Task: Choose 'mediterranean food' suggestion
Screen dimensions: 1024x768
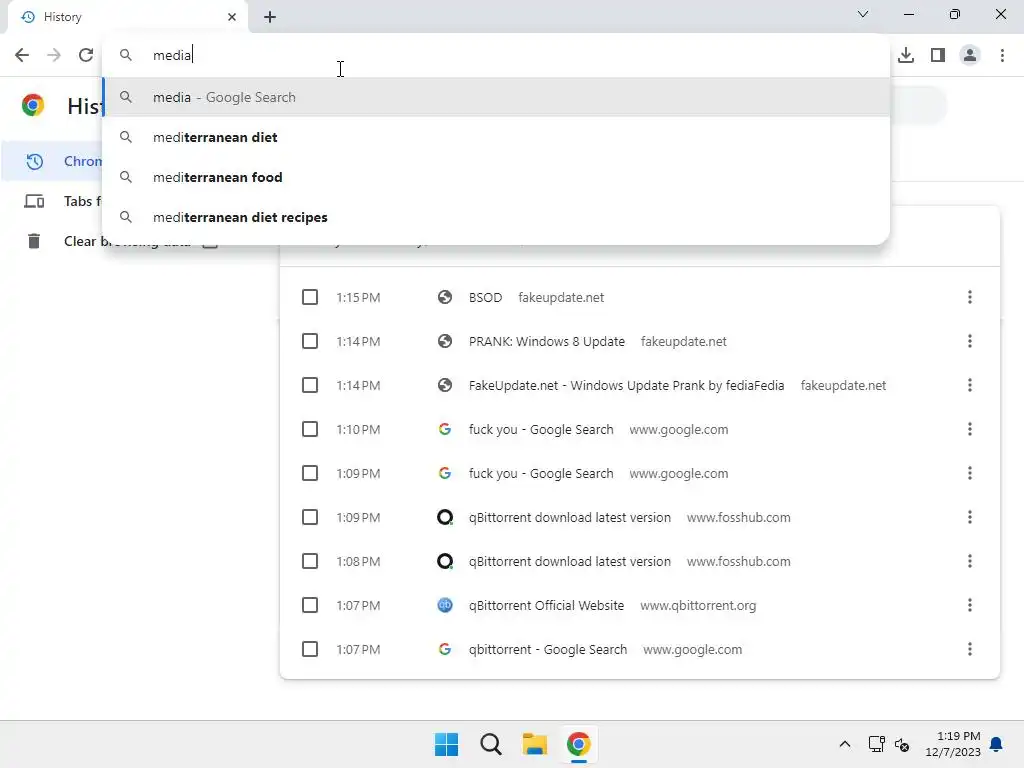Action: tap(496, 177)
